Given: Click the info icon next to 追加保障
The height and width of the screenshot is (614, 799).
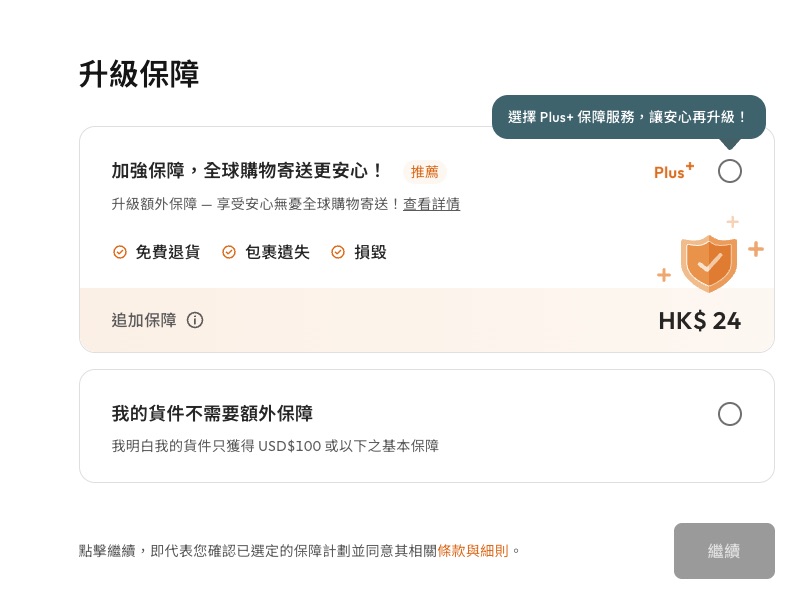Looking at the screenshot, I should (x=195, y=321).
